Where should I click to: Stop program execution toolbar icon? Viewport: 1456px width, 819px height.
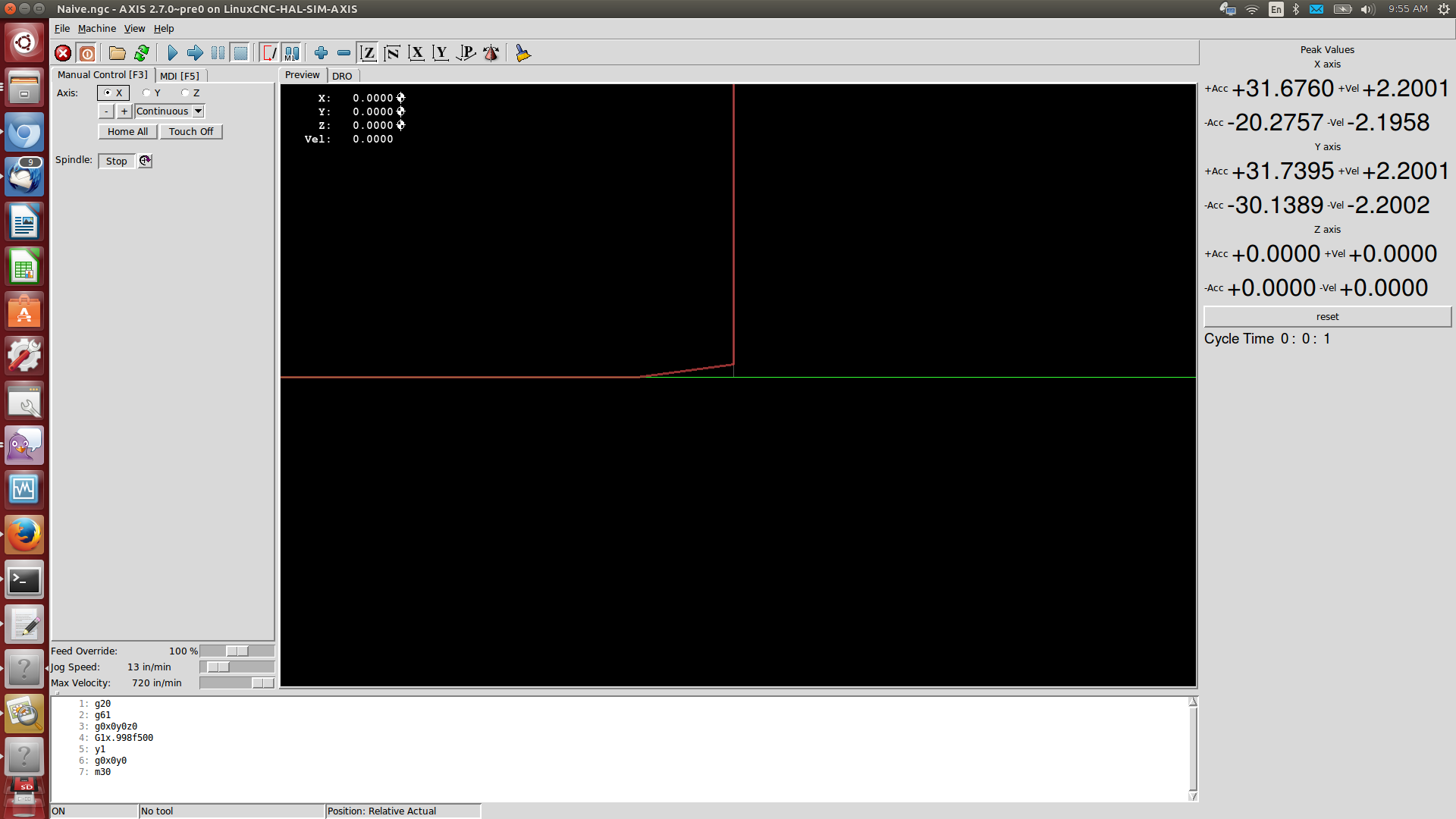click(240, 53)
